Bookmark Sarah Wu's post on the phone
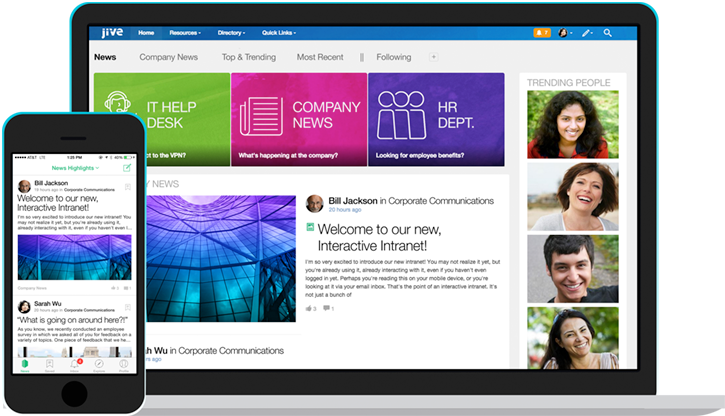The image size is (725, 416). pos(128,307)
